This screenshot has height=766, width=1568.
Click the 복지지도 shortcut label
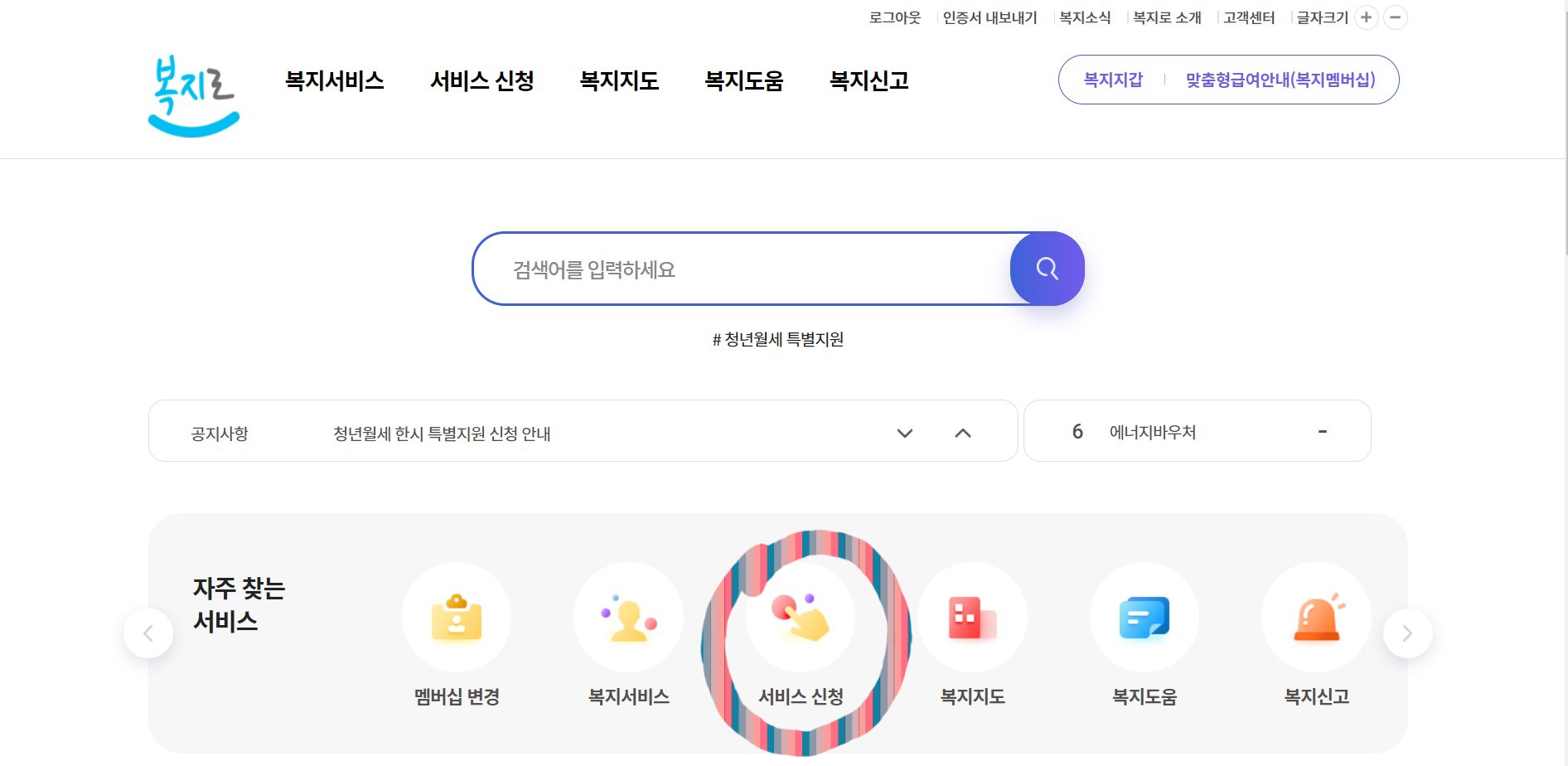973,696
